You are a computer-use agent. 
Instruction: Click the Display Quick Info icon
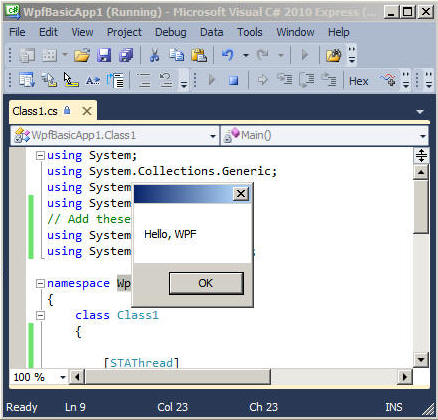point(71,80)
